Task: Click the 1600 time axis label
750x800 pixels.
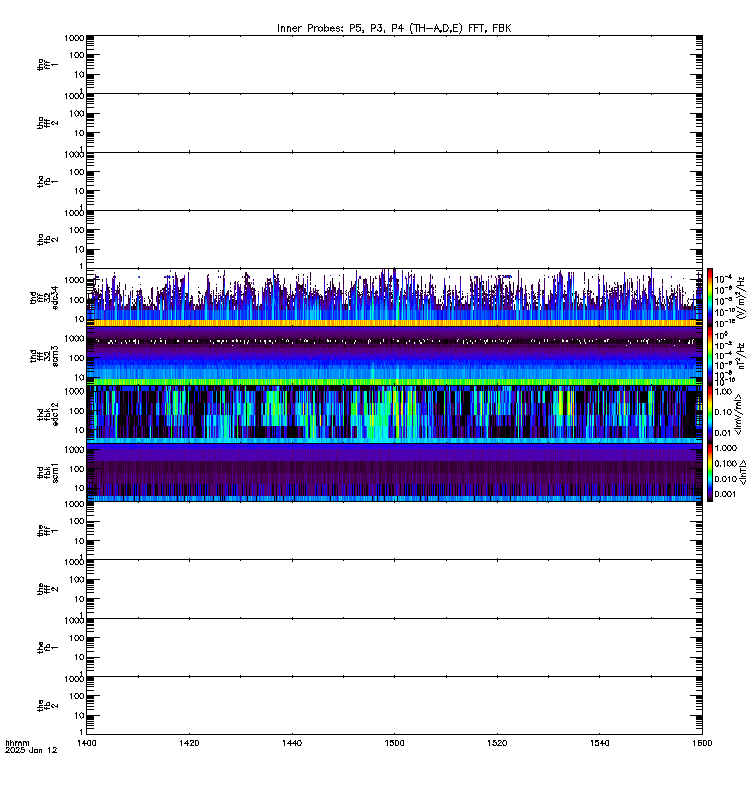Action: pyautogui.click(x=702, y=743)
